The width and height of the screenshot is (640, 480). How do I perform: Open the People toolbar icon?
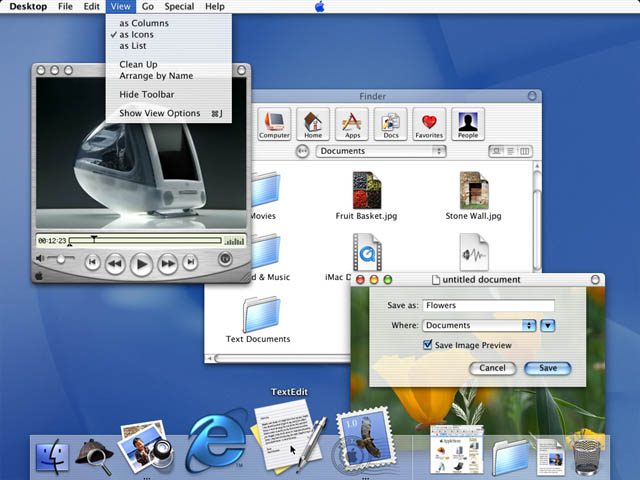pyautogui.click(x=468, y=123)
